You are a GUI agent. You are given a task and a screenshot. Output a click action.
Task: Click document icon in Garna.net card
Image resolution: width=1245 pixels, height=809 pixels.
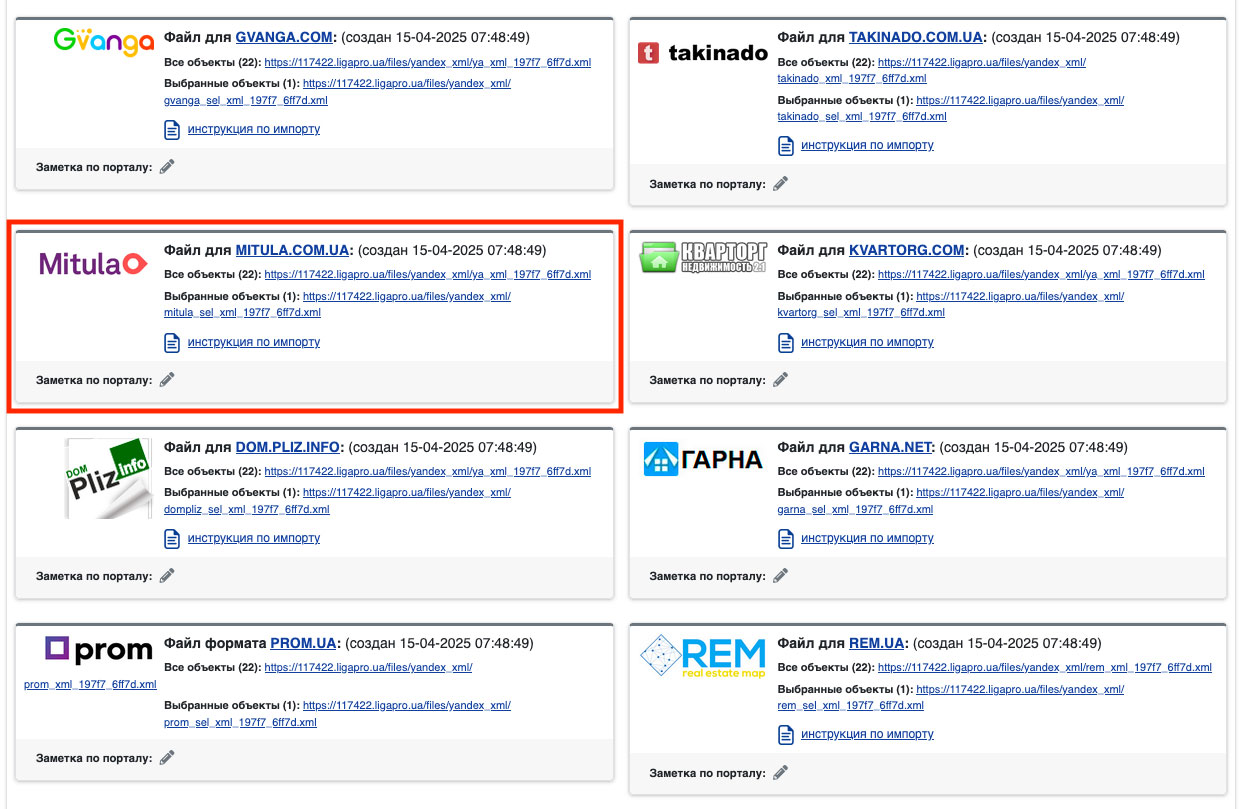(x=786, y=539)
